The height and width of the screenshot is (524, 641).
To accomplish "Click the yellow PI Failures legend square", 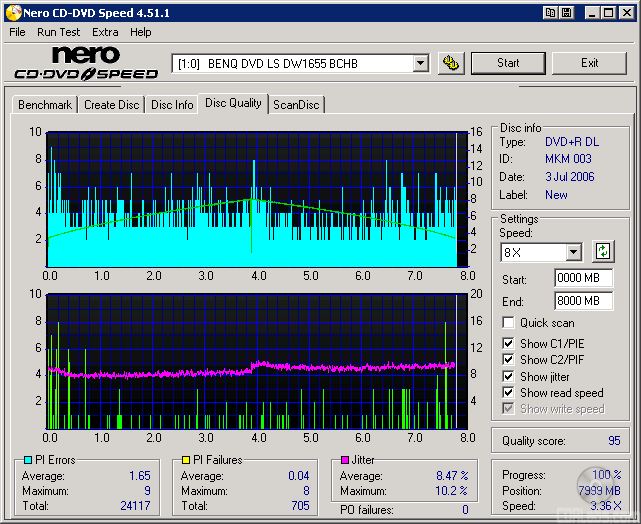I will 184,460.
